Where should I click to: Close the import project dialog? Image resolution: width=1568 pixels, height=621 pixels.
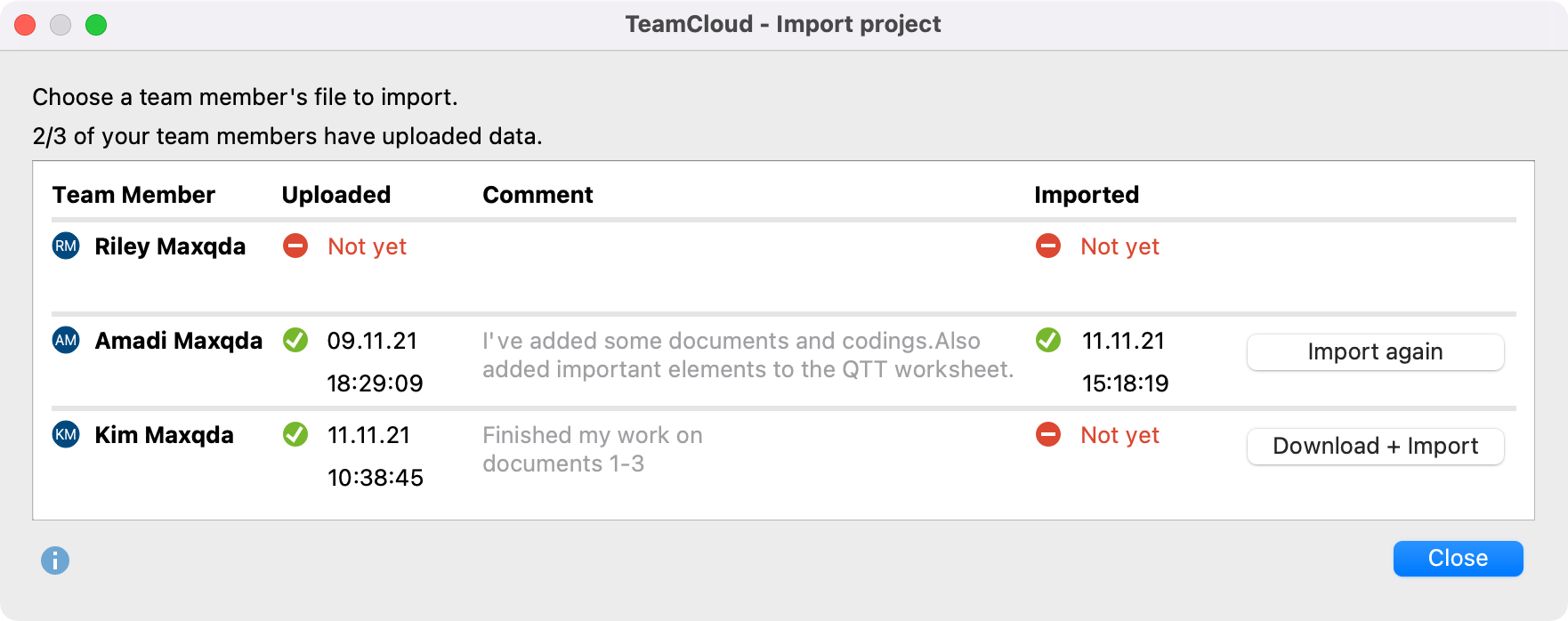click(1458, 558)
